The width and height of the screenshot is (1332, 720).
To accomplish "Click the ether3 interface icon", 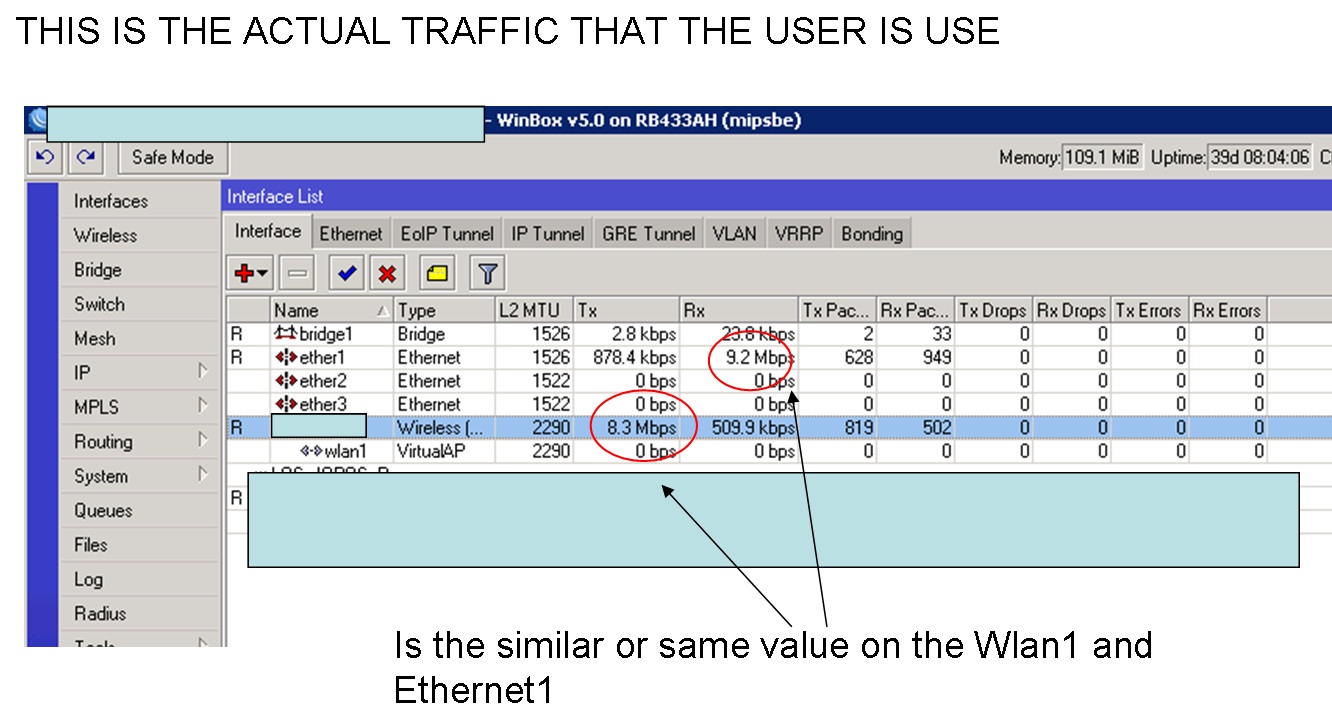I will 286,404.
